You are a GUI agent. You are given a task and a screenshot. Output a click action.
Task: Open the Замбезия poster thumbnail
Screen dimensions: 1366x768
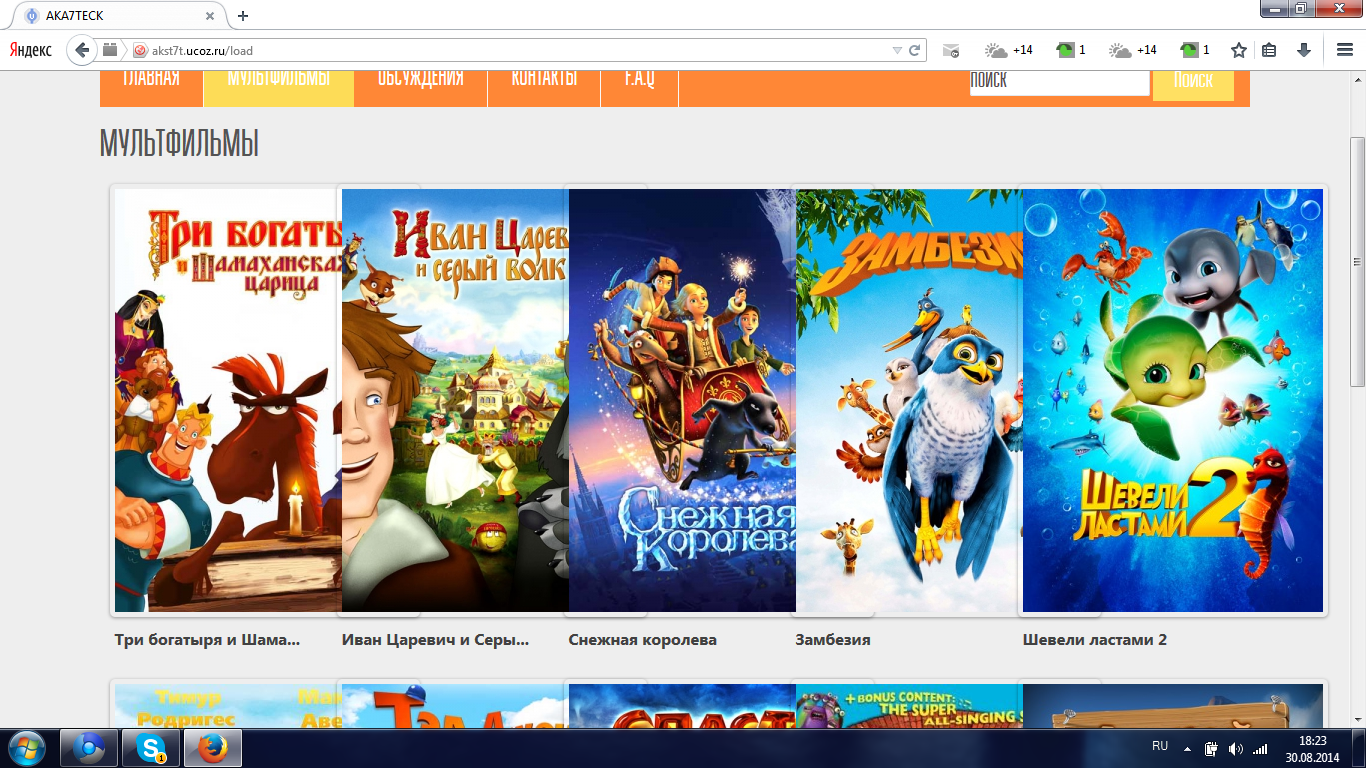(x=909, y=400)
